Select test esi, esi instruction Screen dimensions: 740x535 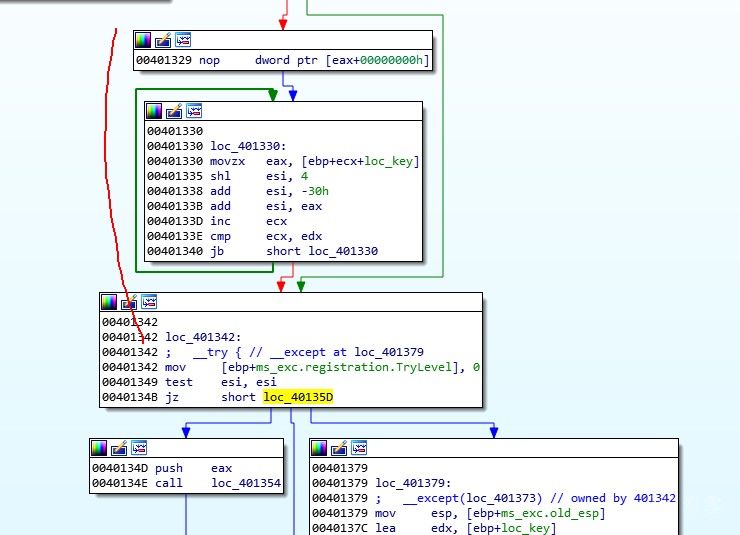(189, 382)
